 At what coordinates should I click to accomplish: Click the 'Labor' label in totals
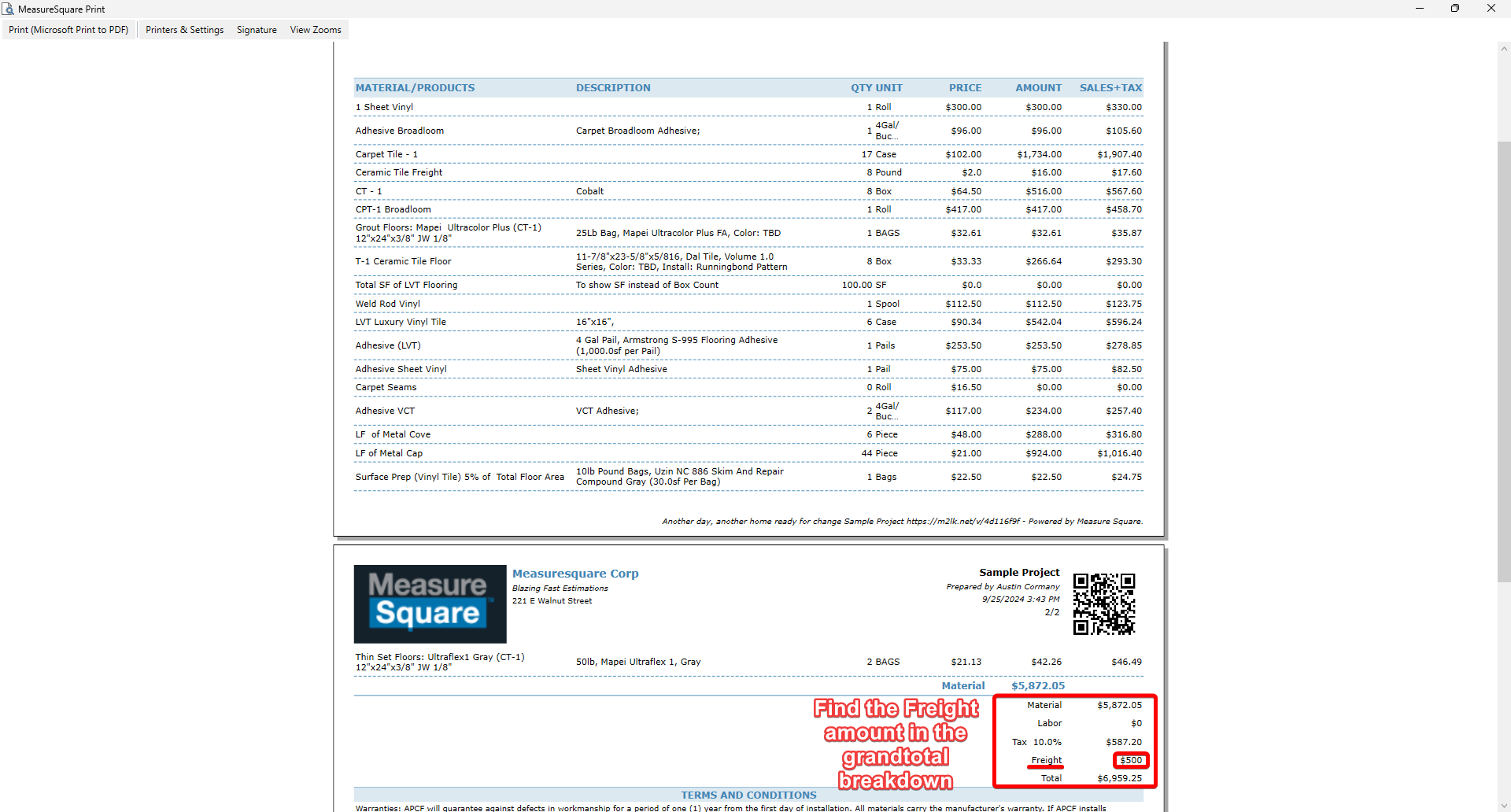point(1049,723)
